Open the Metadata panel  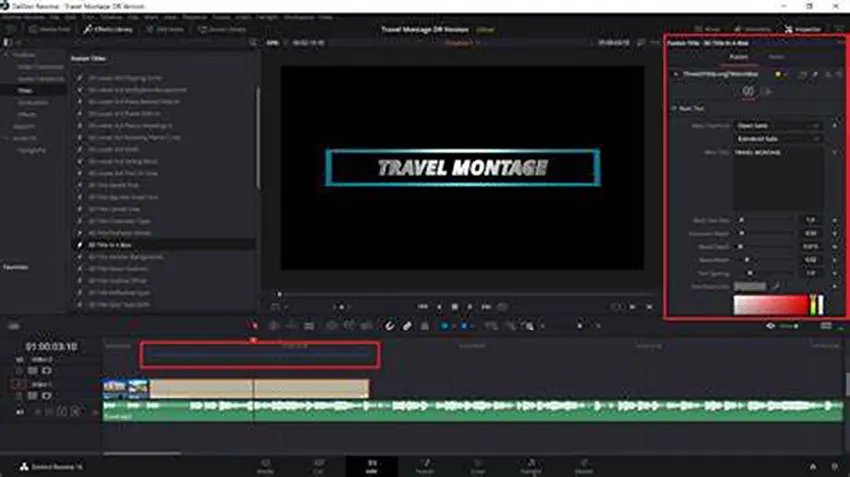[752, 29]
